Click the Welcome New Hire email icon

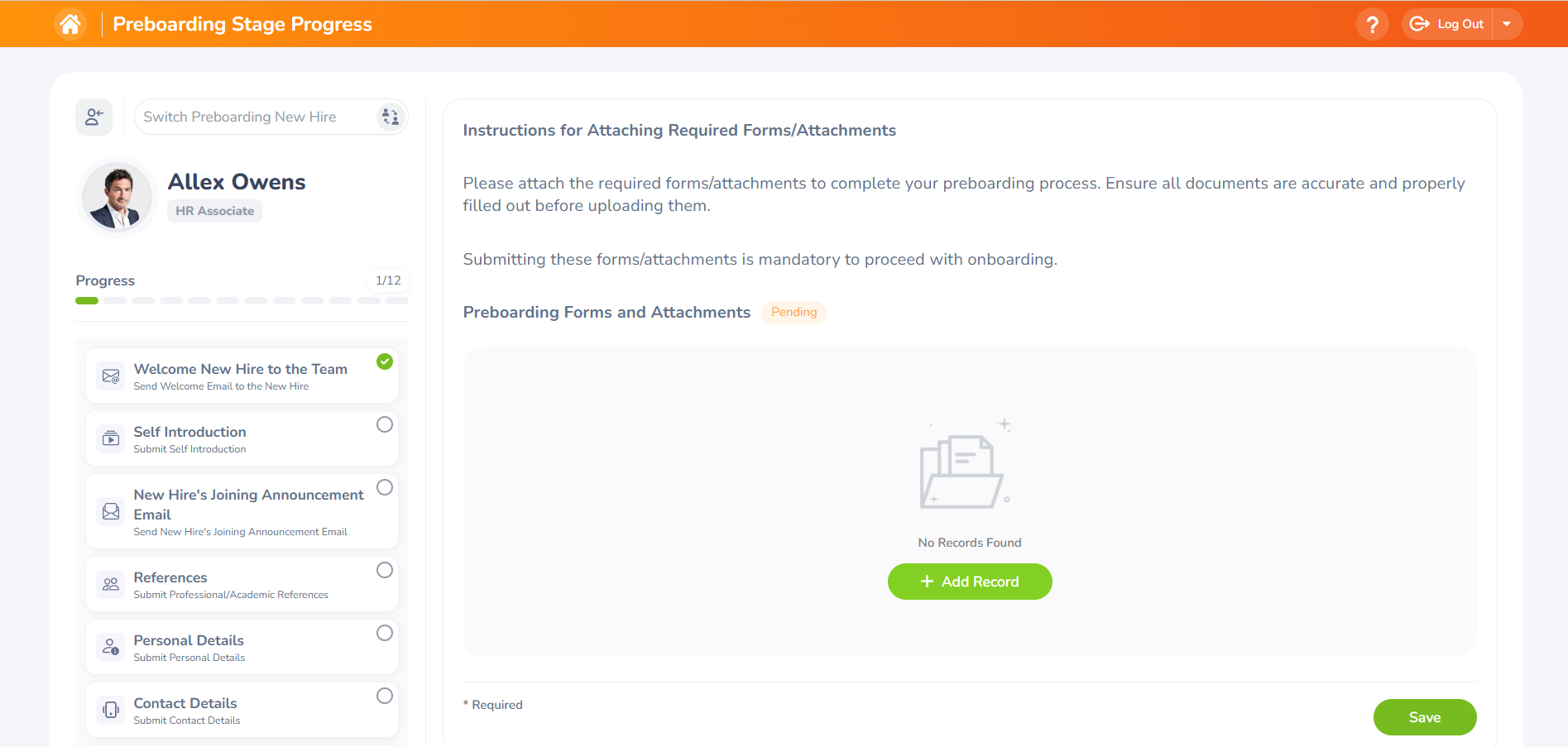111,376
